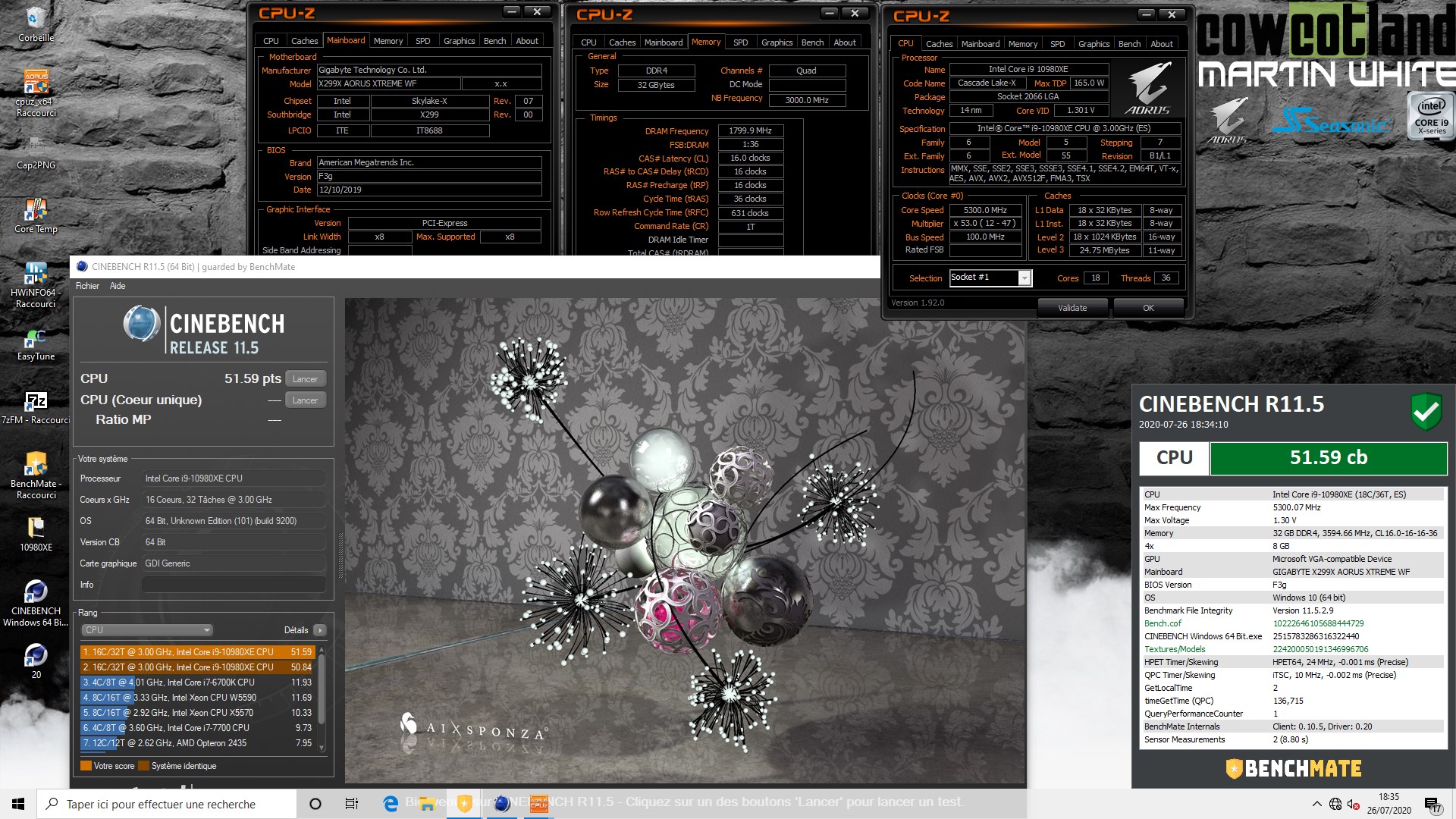Launch Core Temp from the desktop
This screenshot has width=1456, height=819.
click(36, 215)
